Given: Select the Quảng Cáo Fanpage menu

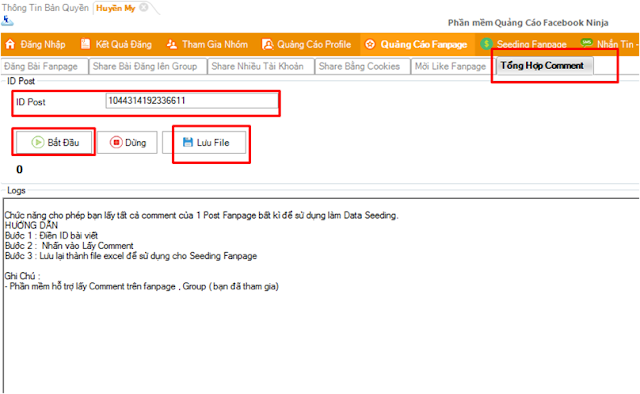Looking at the screenshot, I should pos(417,44).
